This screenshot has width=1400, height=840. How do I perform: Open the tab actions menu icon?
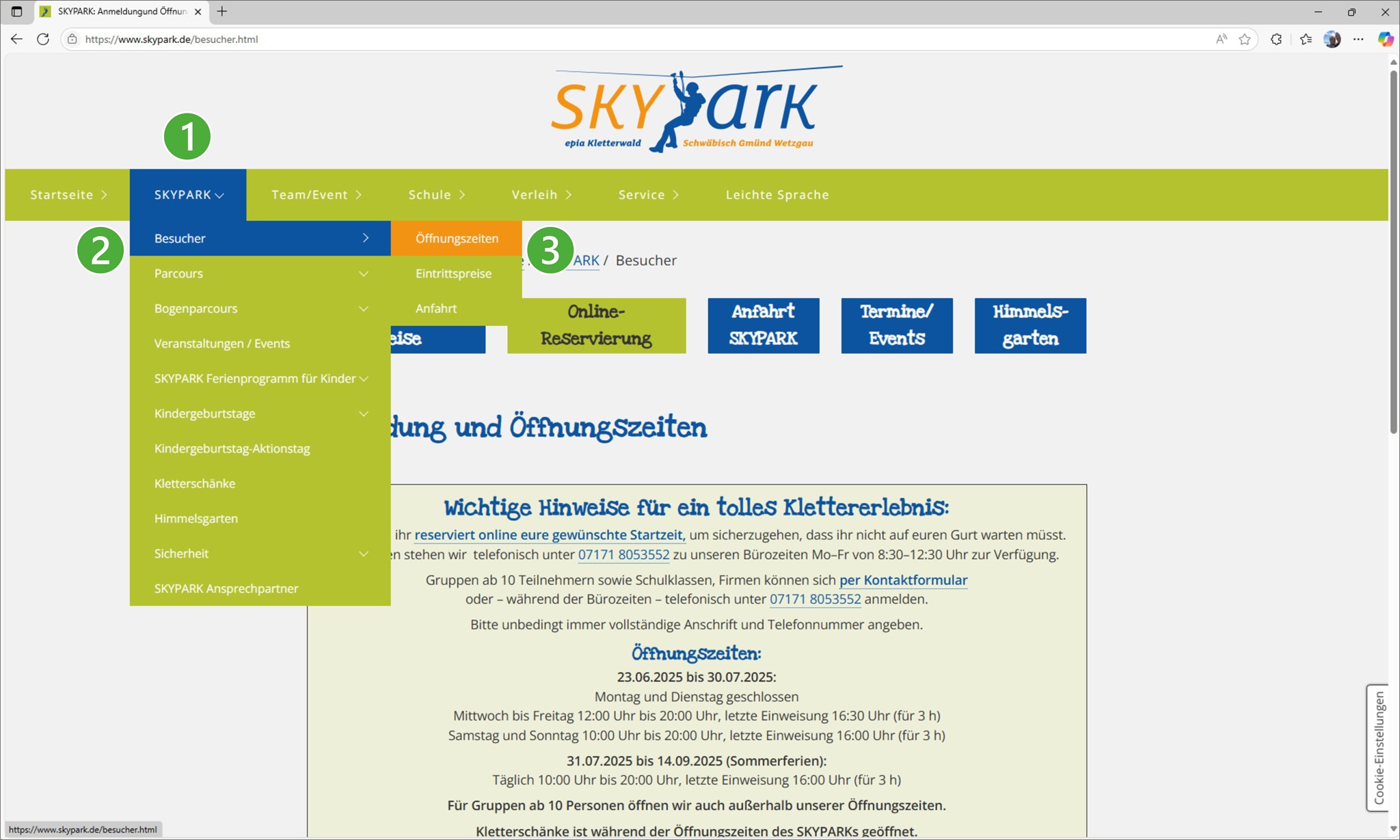(16, 12)
